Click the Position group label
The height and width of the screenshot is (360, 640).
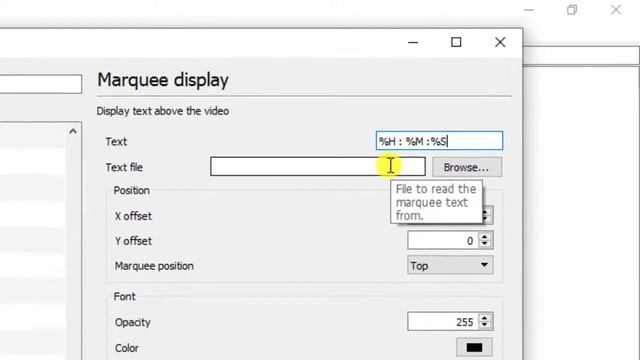tap(131, 191)
